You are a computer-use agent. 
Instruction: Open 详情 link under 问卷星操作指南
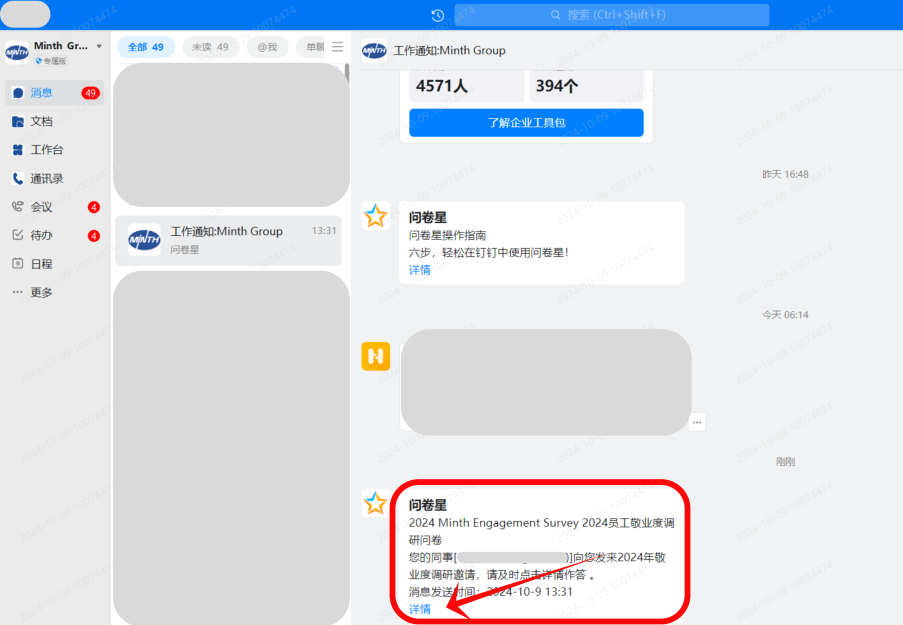(420, 270)
